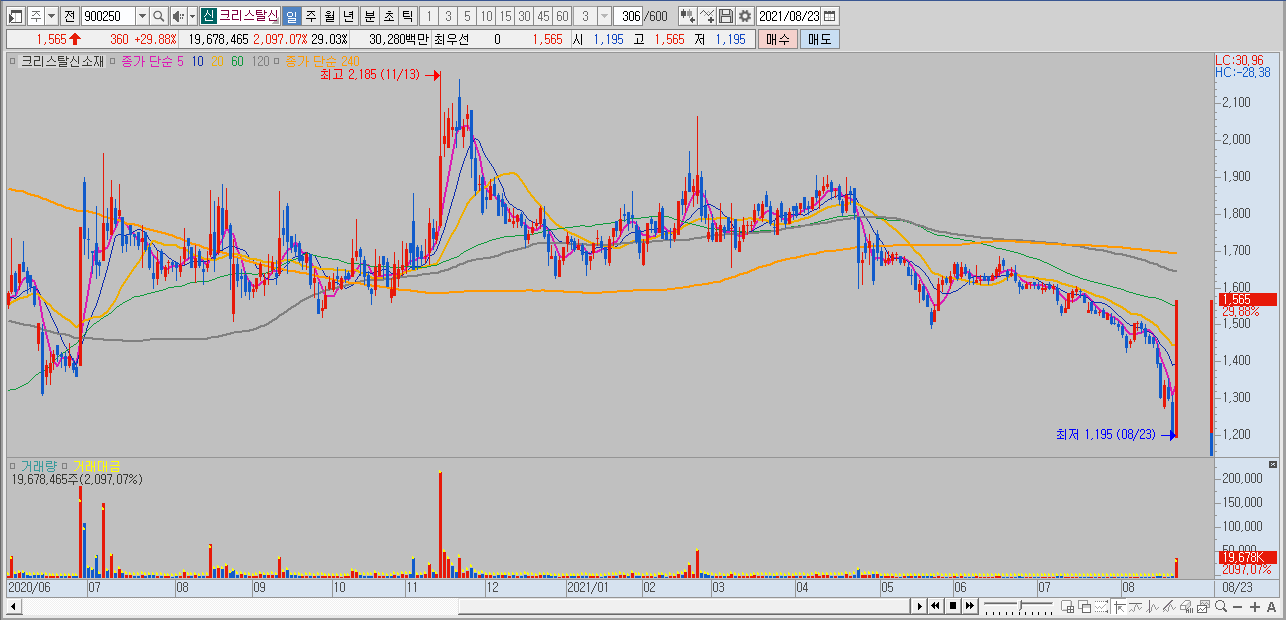Click the dotted-box chart icon in bottom toolbar
The height and width of the screenshot is (620, 1286).
click(x=1101, y=606)
